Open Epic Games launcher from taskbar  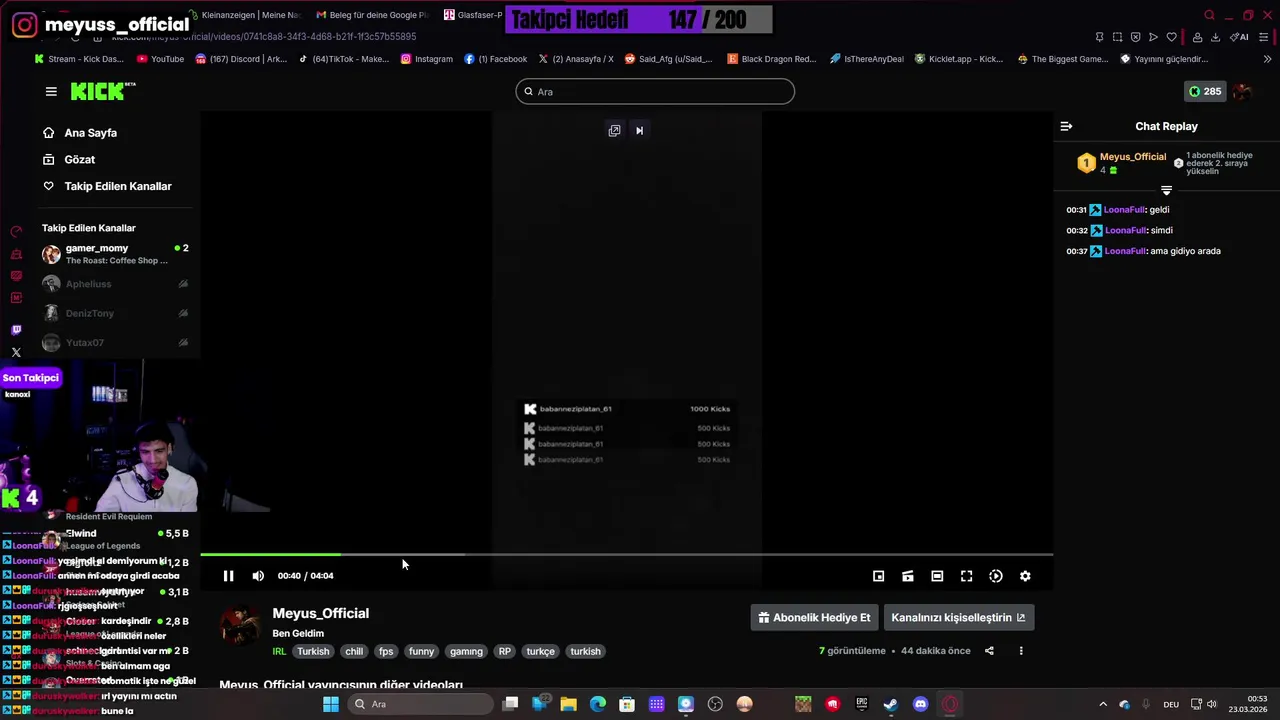click(x=861, y=704)
